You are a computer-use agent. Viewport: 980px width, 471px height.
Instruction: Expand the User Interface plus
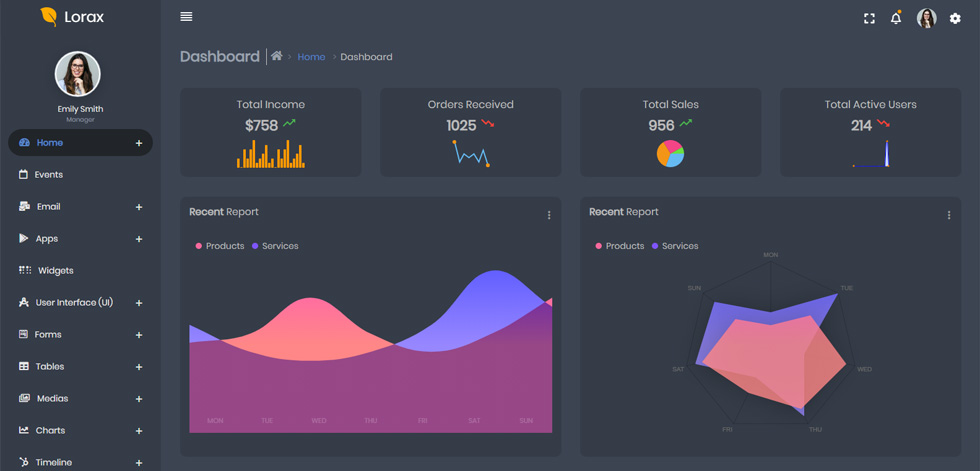(x=139, y=303)
